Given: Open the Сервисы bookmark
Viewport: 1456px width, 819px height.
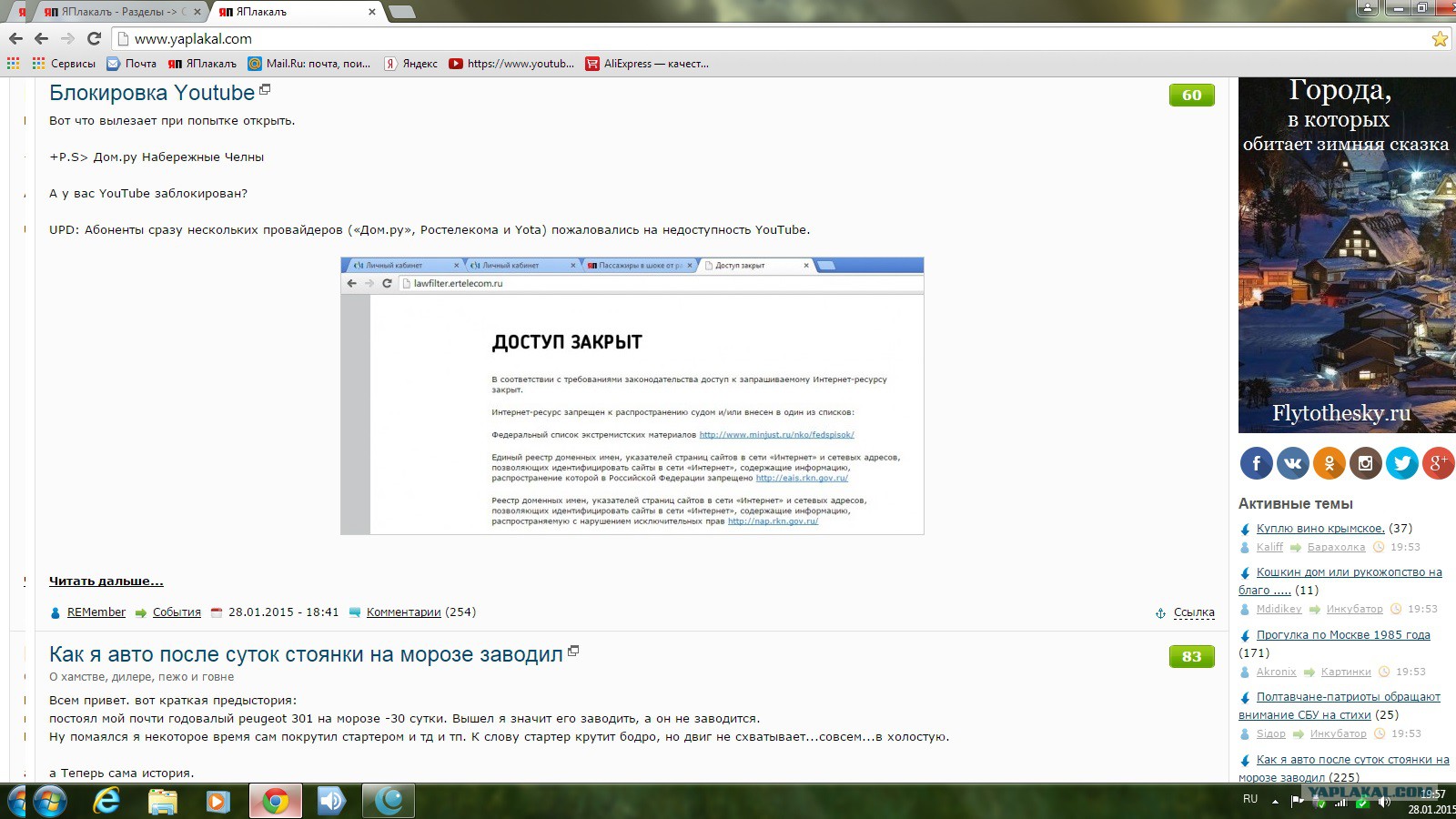Looking at the screenshot, I should (x=64, y=64).
